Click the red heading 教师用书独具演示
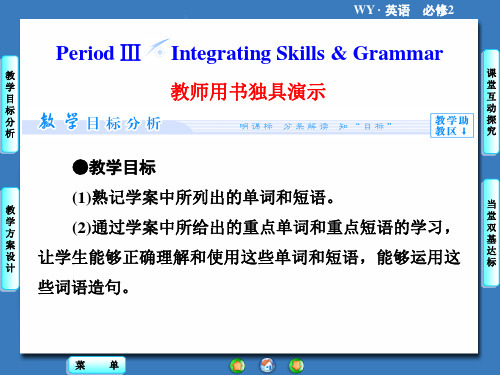Screen dimensions: 500x375 point(248,92)
